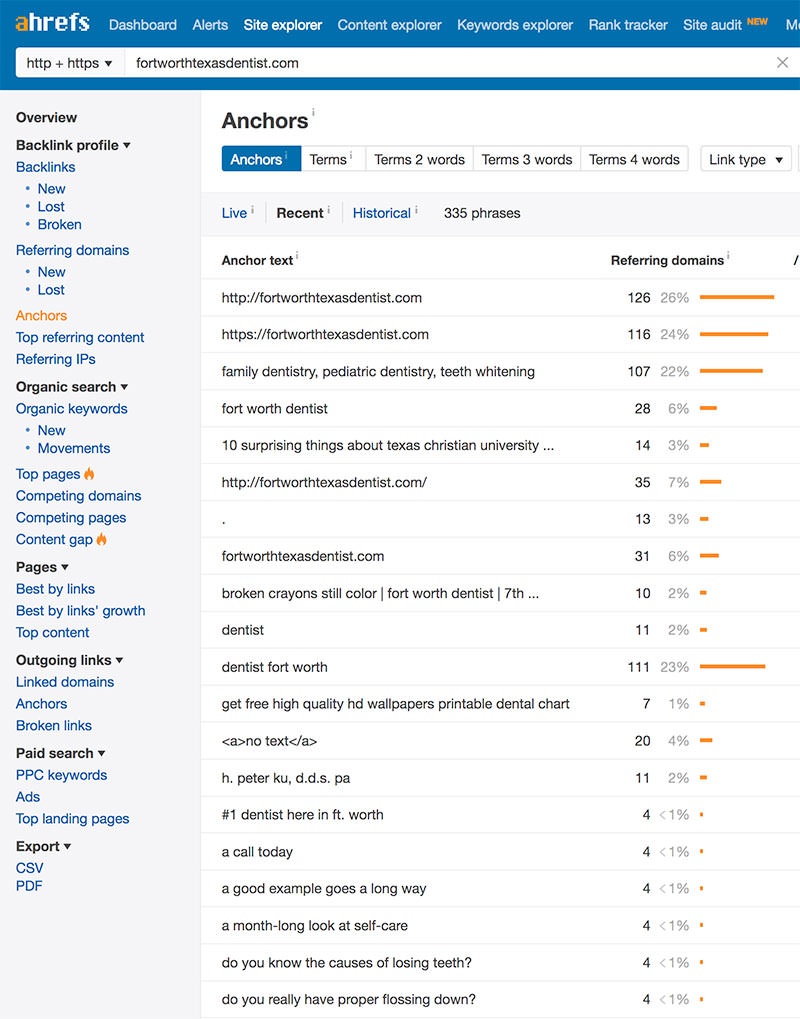Open Referring domains in the sidebar
Image resolution: width=800 pixels, height=1019 pixels.
point(72,250)
